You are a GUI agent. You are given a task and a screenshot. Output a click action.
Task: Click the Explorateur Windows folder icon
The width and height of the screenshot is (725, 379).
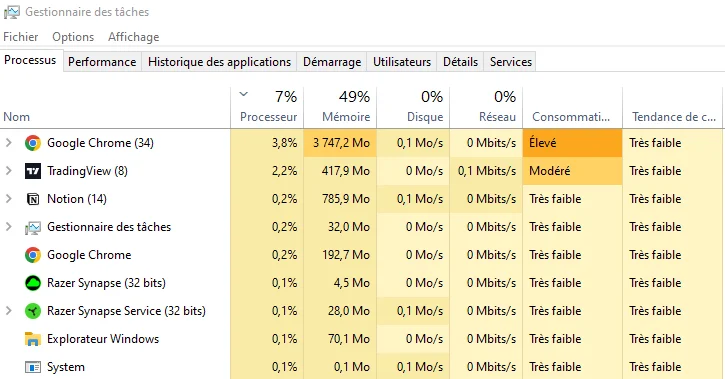click(x=33, y=339)
